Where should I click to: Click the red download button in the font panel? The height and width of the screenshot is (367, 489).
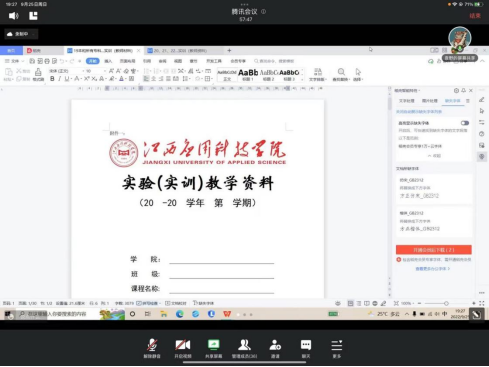tap(434, 250)
